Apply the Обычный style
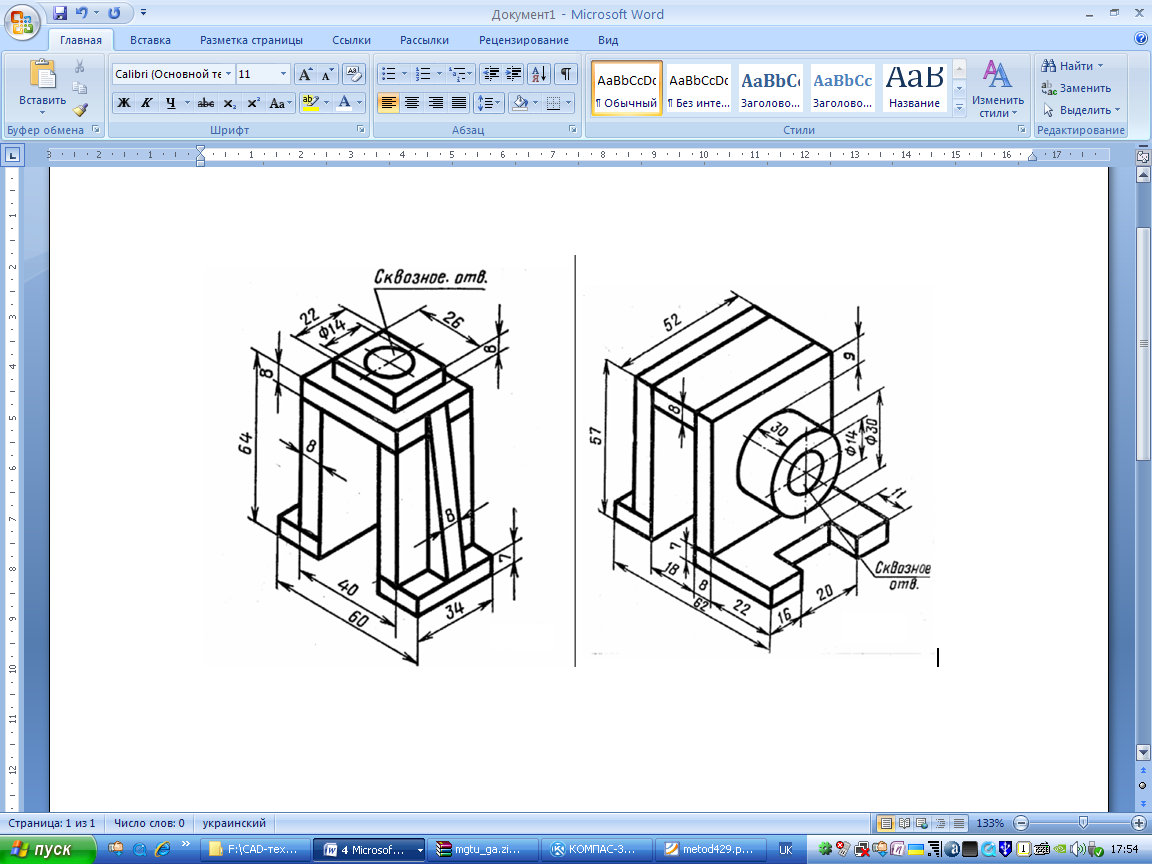This screenshot has height=864, width=1152. [x=627, y=88]
